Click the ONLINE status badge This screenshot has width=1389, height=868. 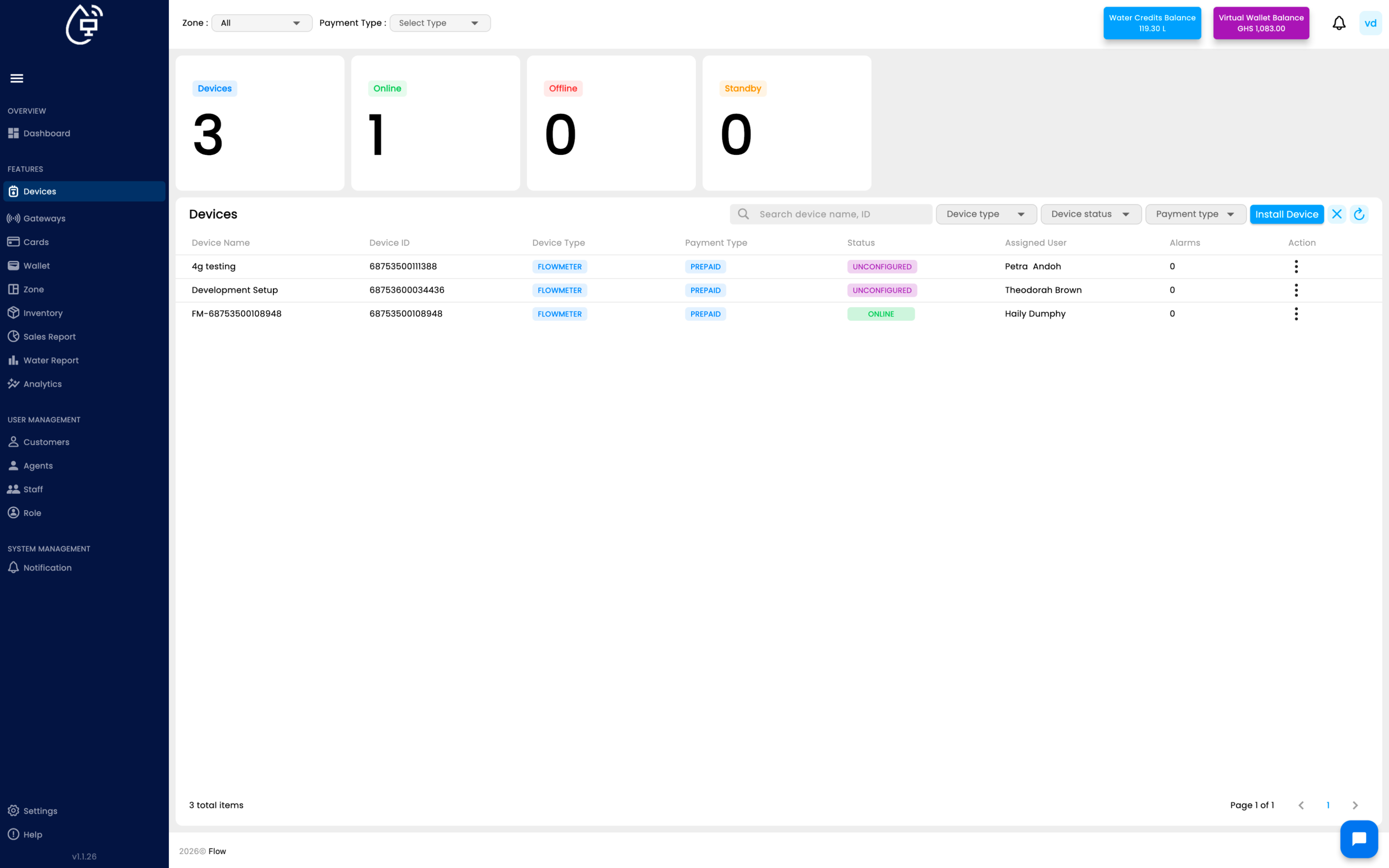881,314
